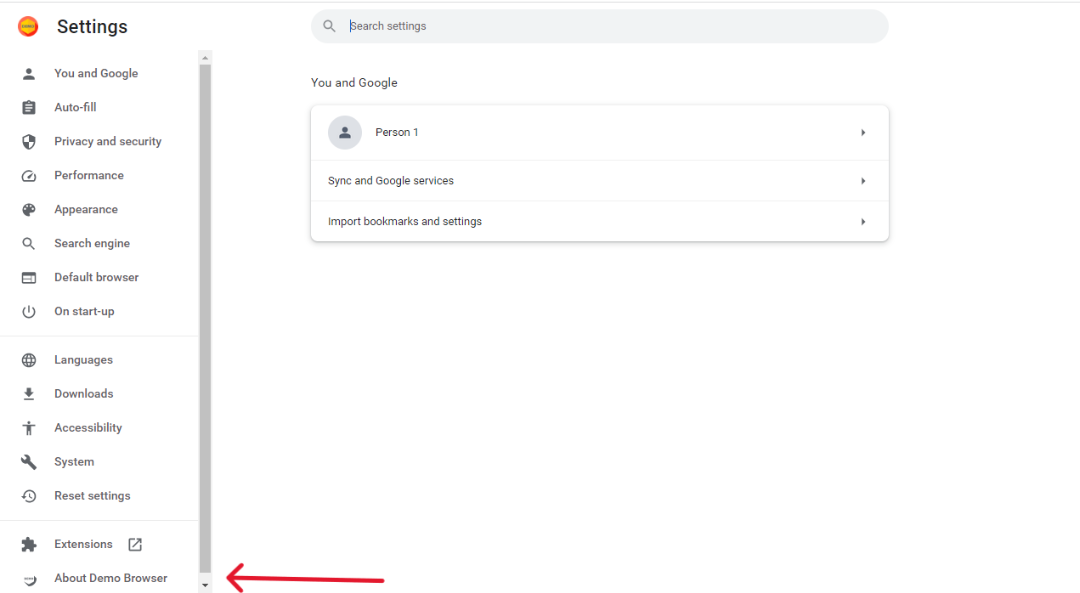
Task: Open the Person 1 profile row
Action: tap(600, 133)
